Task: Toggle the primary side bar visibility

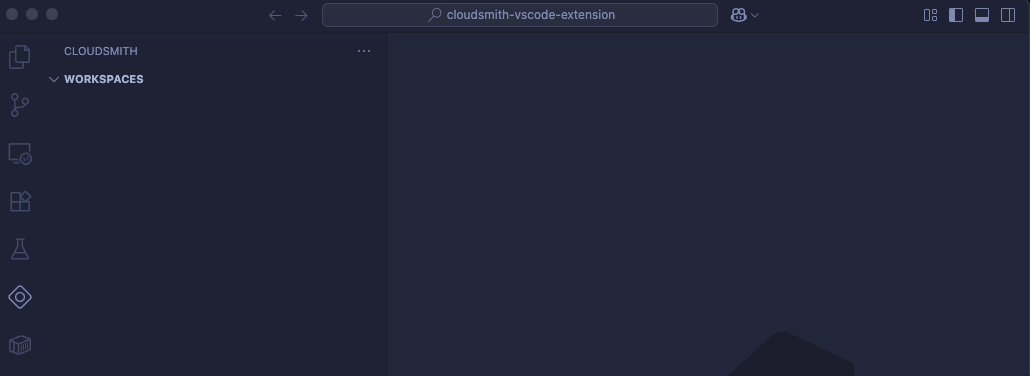Action: (x=956, y=15)
